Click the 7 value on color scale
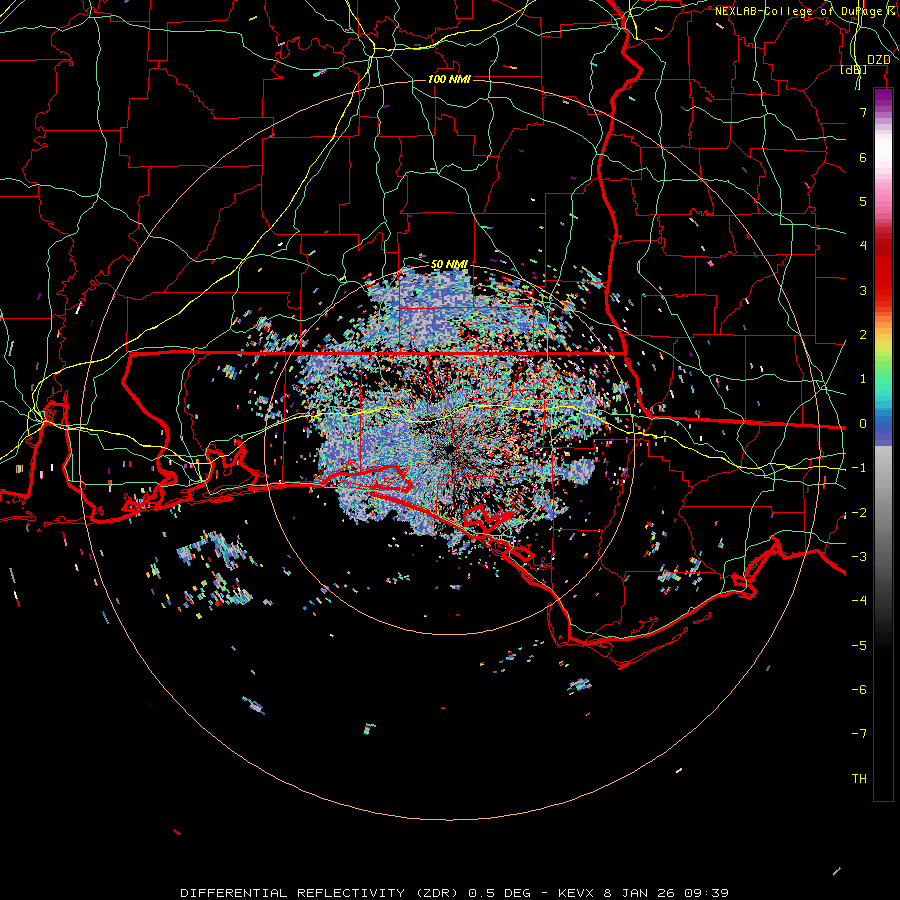The height and width of the screenshot is (900, 900). 863,112
